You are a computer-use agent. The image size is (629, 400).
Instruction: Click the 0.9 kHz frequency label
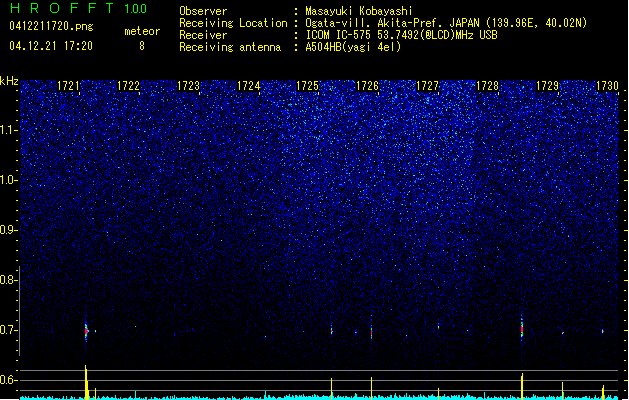click(9, 230)
